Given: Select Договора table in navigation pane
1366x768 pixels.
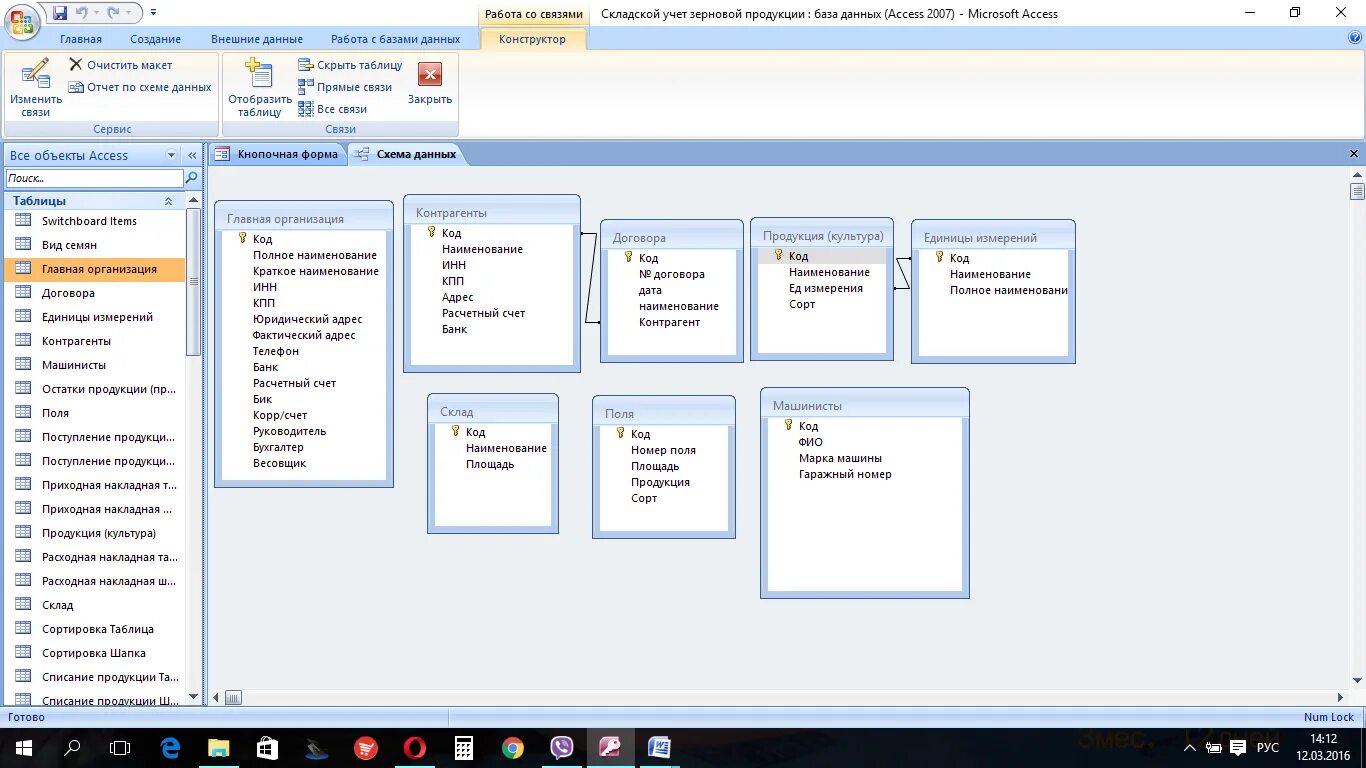Looking at the screenshot, I should pyautogui.click(x=95, y=293).
